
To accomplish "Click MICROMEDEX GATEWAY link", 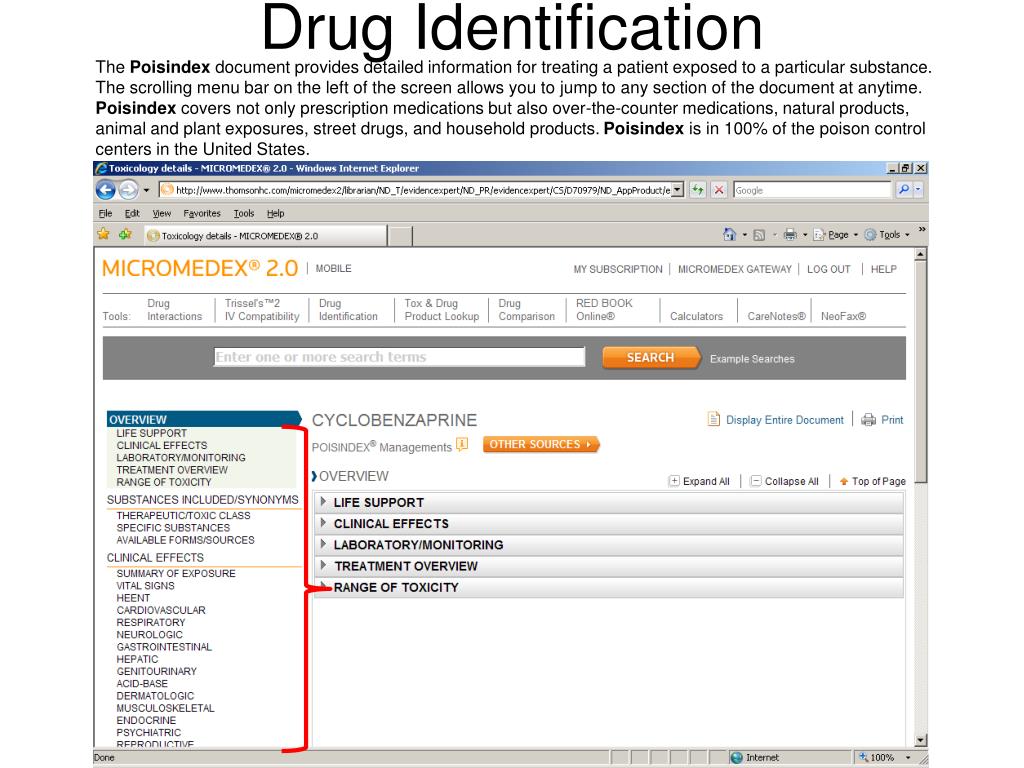I will 734,269.
